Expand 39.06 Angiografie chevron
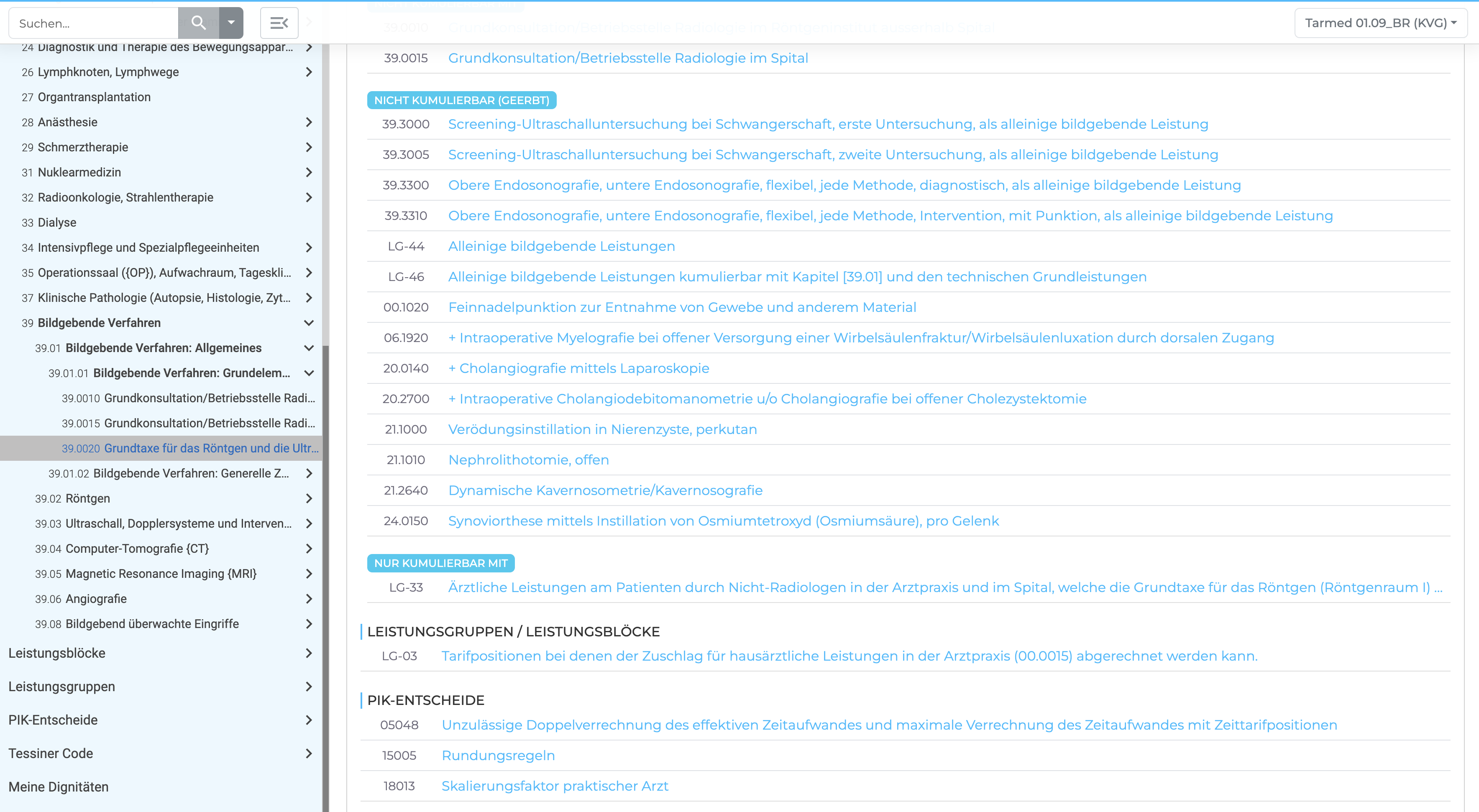The height and width of the screenshot is (812, 1479). point(309,598)
